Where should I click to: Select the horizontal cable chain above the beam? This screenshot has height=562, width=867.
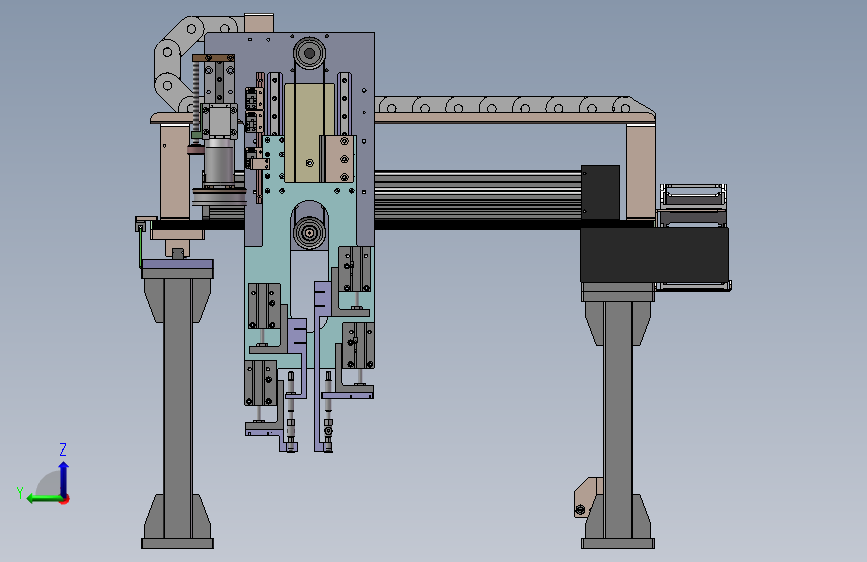pyautogui.click(x=514, y=105)
